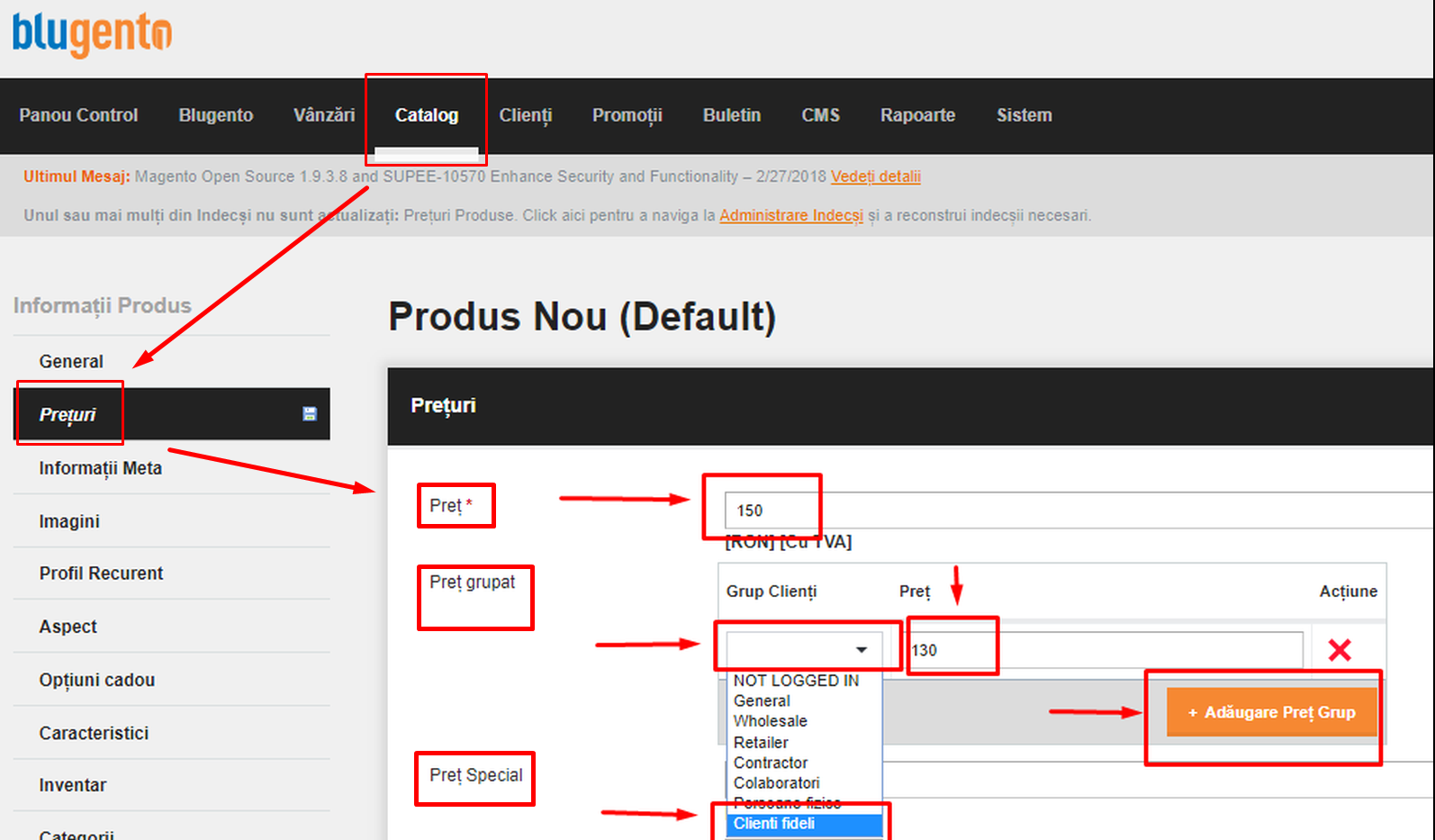Viewport: 1435px width, 840px height.
Task: Open Vânzări menu
Action: (x=324, y=115)
